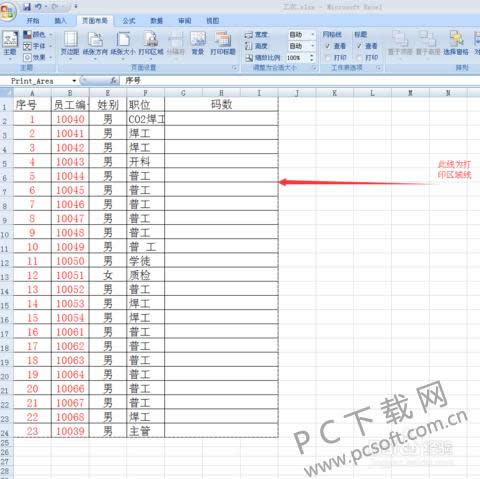Click the Redo icon in quick access toolbar

55,6
